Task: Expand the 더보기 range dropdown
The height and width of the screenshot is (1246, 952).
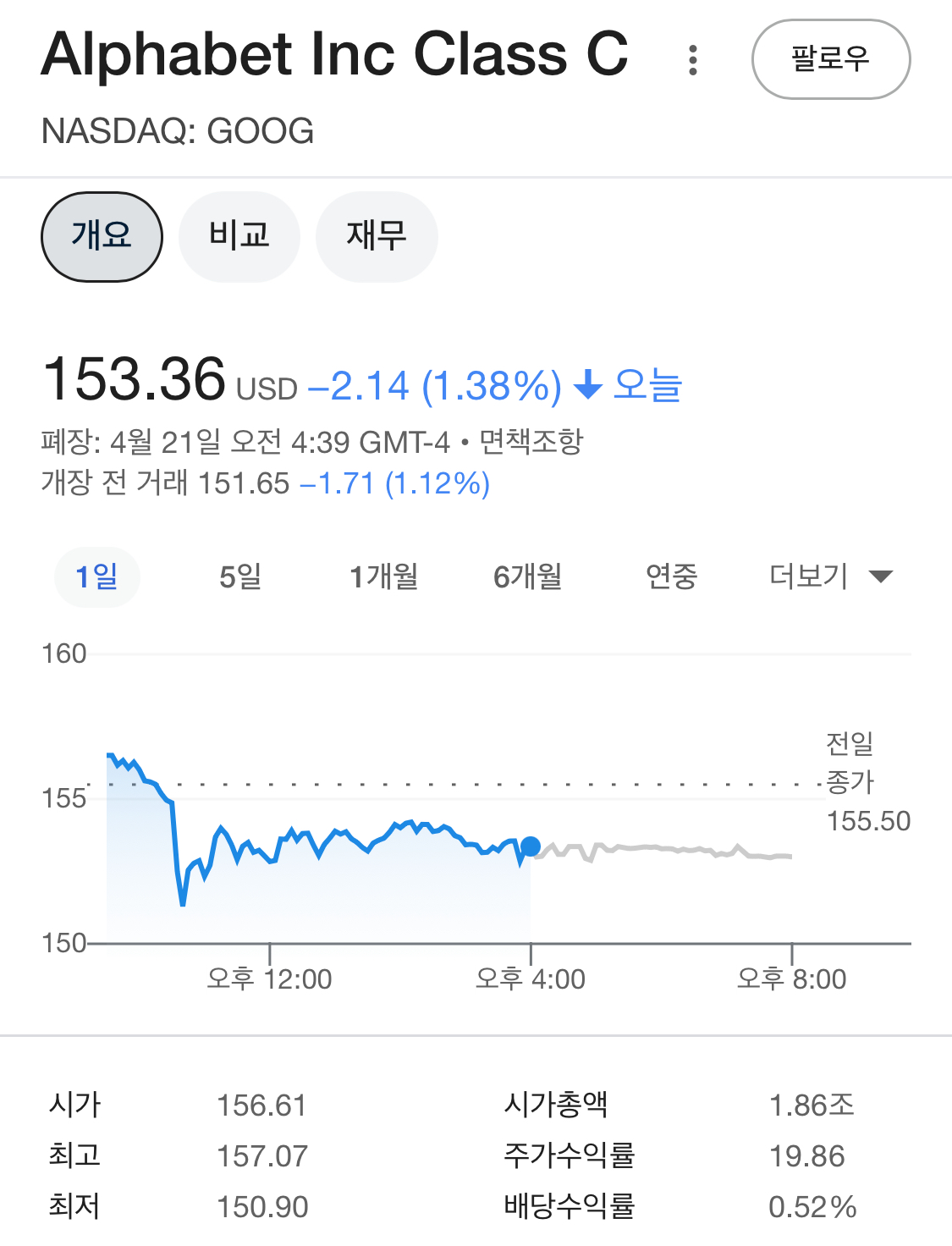Action: [831, 577]
